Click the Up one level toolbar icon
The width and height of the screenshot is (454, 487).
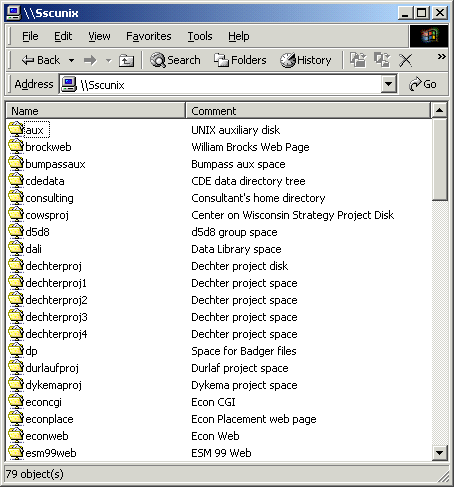pos(126,61)
